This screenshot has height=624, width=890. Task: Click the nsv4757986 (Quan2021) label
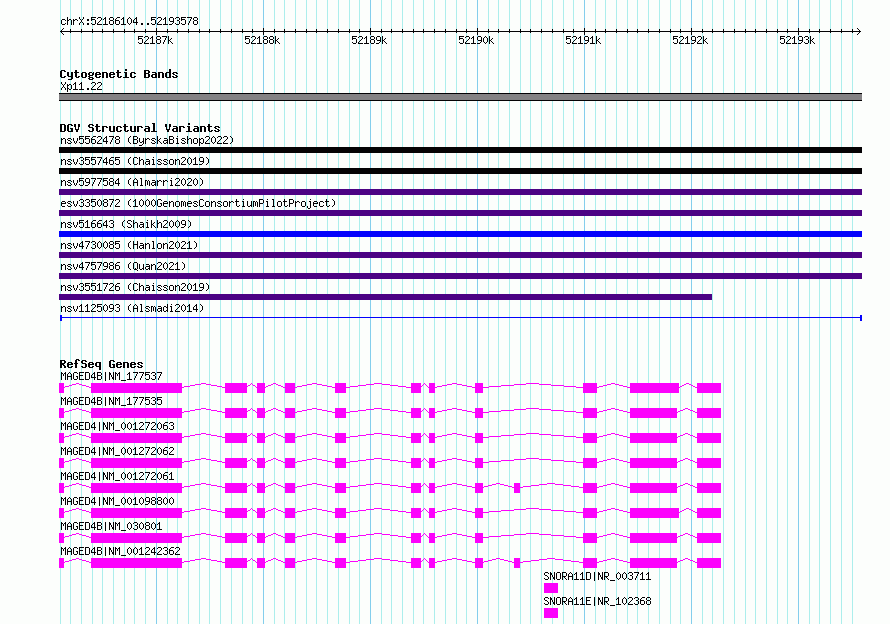123,266
